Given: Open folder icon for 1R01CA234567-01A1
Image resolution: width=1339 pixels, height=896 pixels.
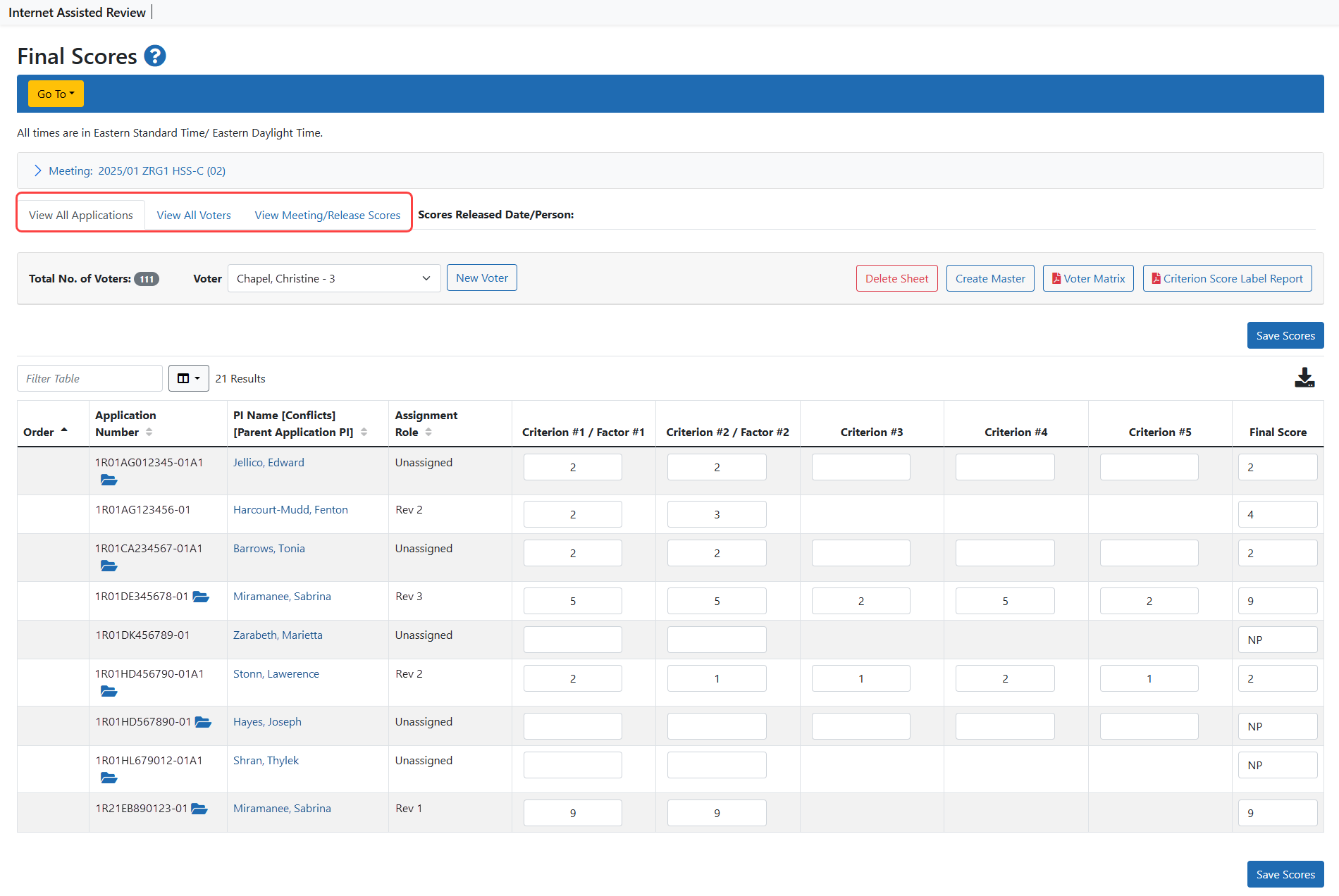Looking at the screenshot, I should 109,566.
